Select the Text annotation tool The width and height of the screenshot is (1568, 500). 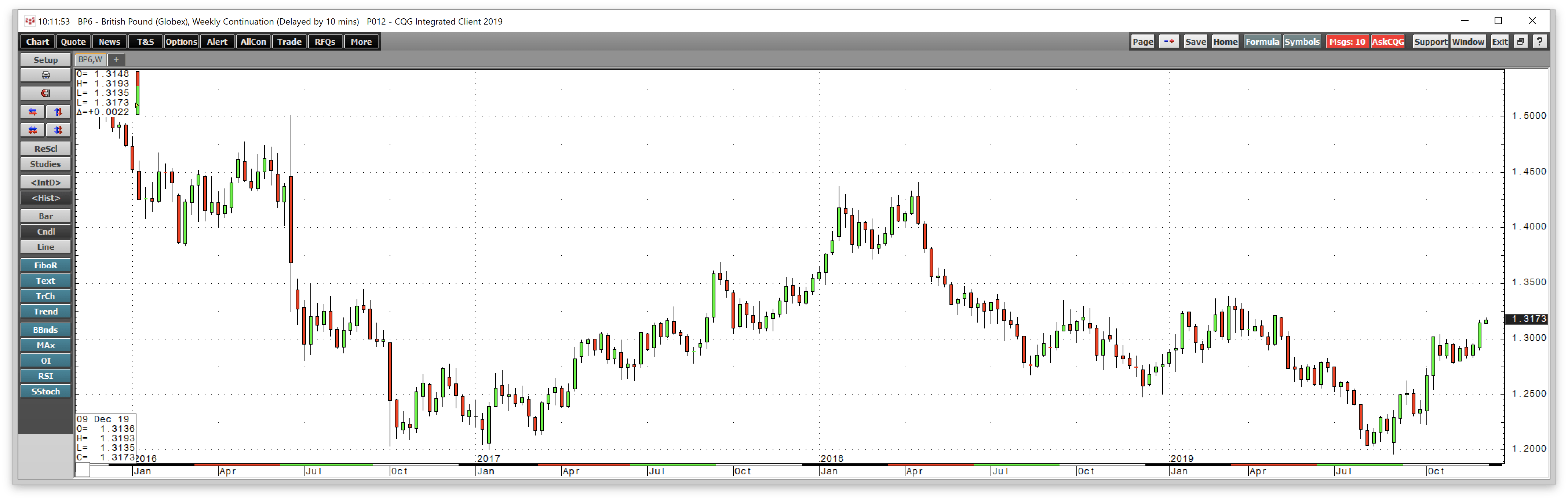click(45, 281)
